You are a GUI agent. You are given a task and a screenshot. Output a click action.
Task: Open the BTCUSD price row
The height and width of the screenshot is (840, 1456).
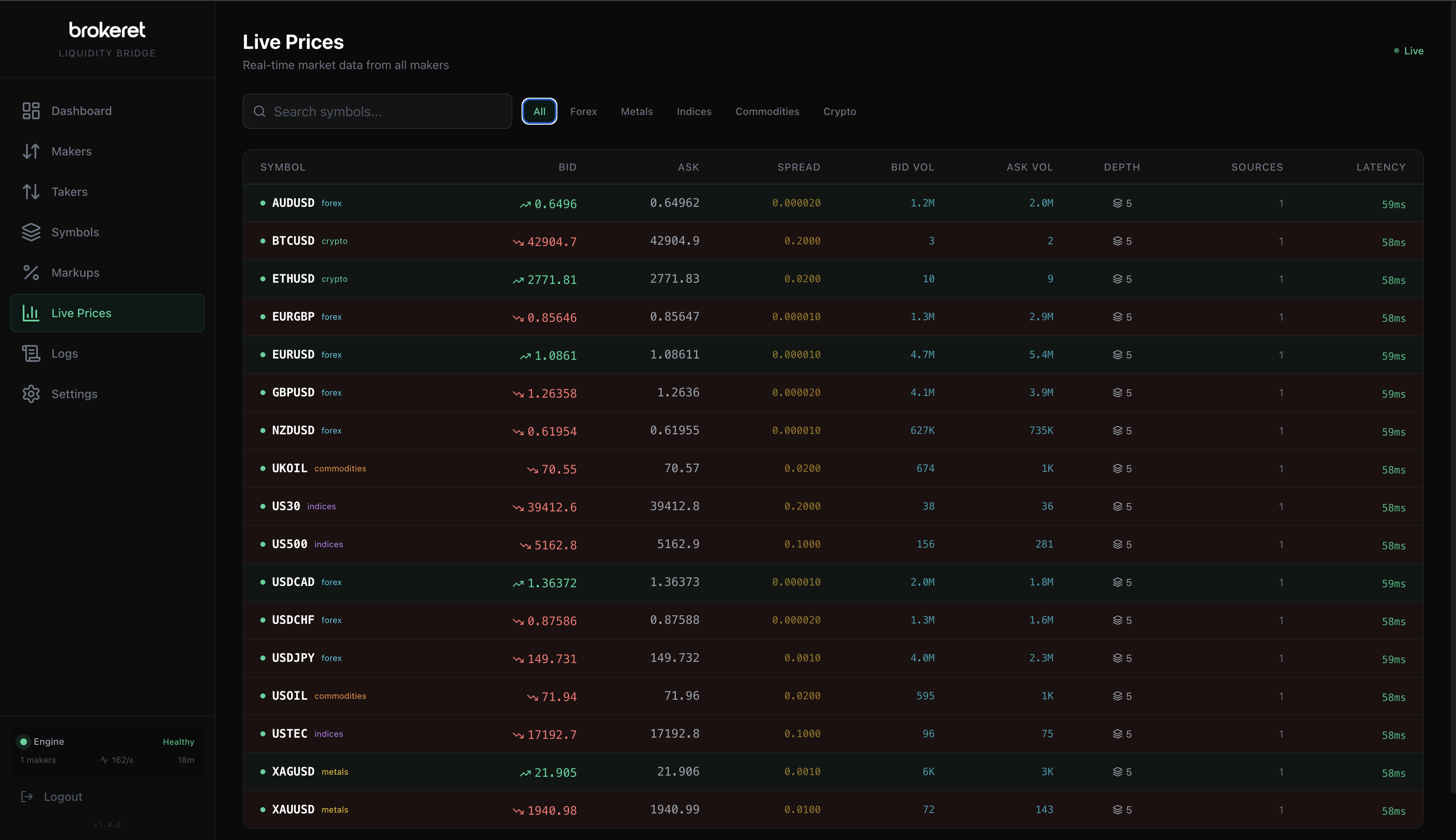(x=692, y=241)
